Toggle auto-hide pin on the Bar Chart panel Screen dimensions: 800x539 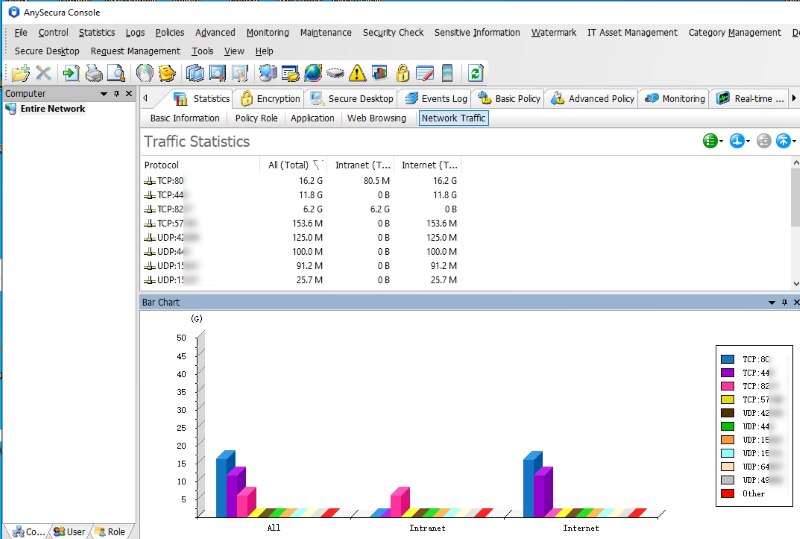pos(783,301)
